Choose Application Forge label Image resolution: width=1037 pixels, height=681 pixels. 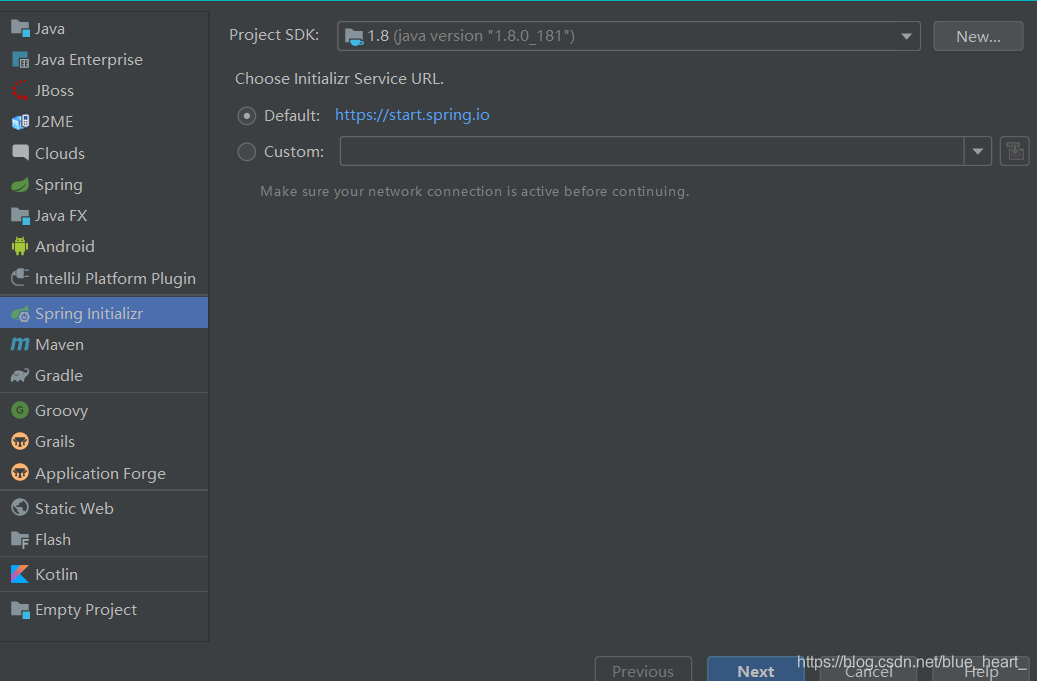[101, 473]
